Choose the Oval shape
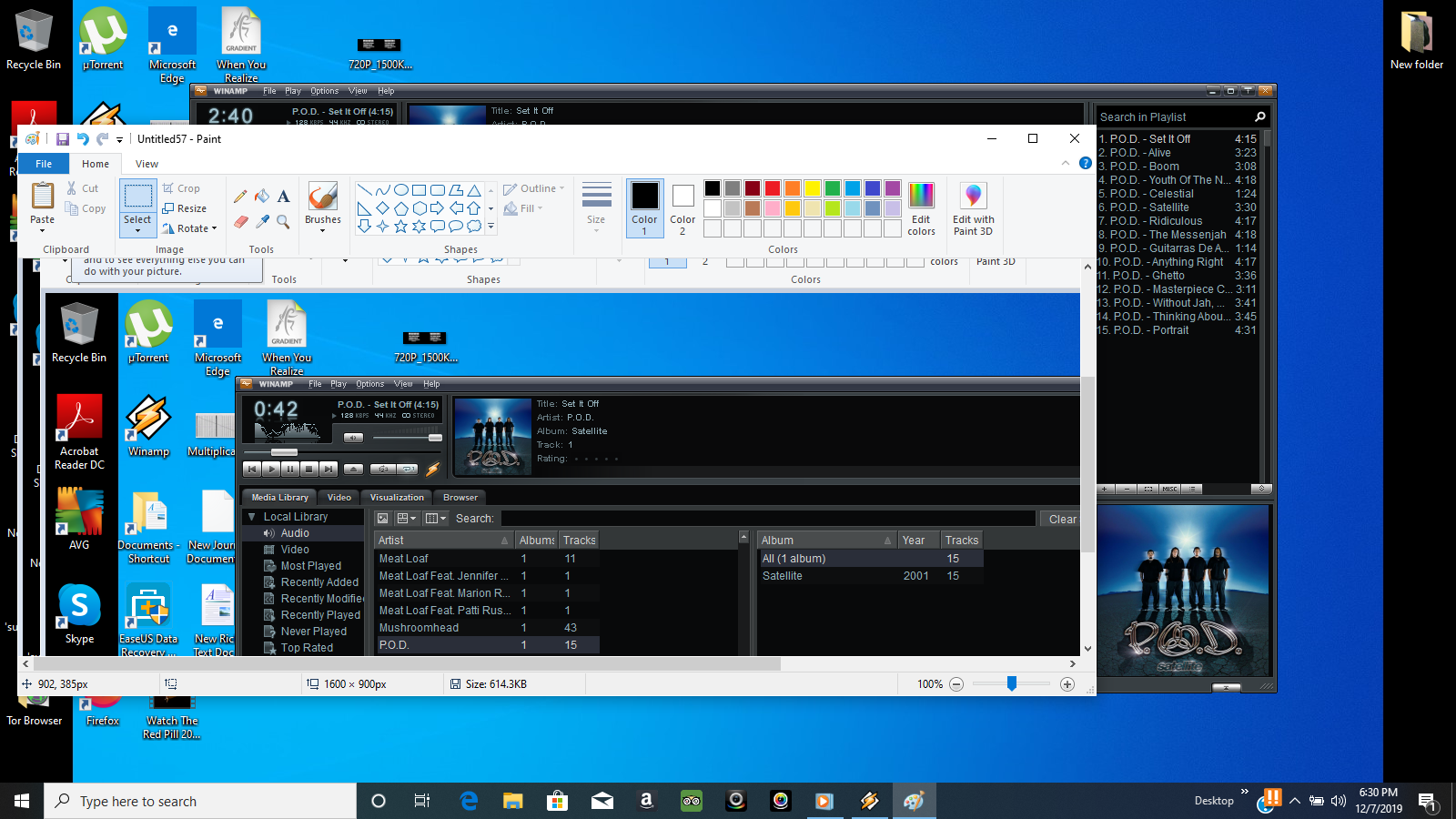This screenshot has width=1456, height=819. (400, 190)
